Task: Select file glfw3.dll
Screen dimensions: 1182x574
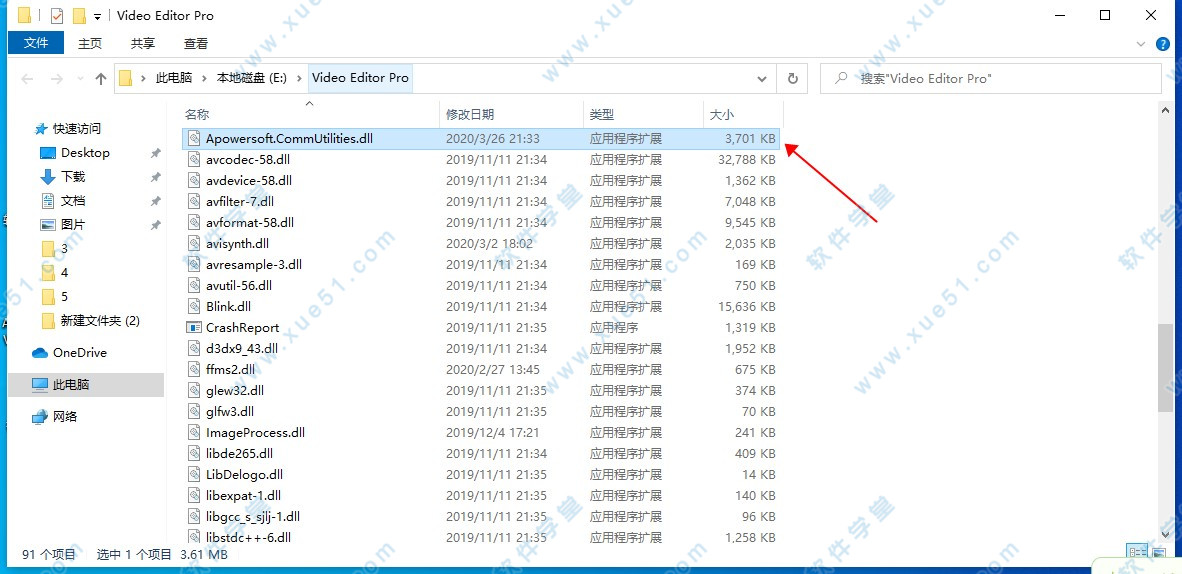Action: click(x=482, y=412)
